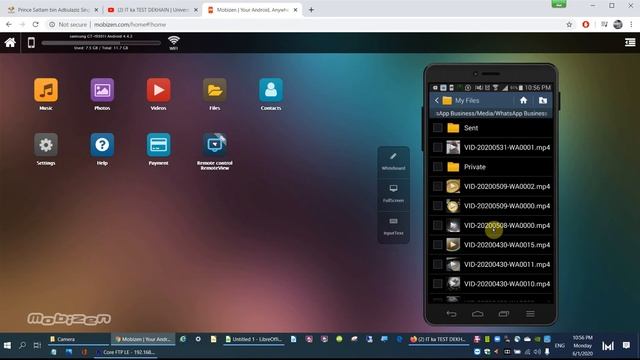Open thumbnail of VID-20200430-WA0010.mp4
This screenshot has height=360, width=640.
[x=453, y=284]
